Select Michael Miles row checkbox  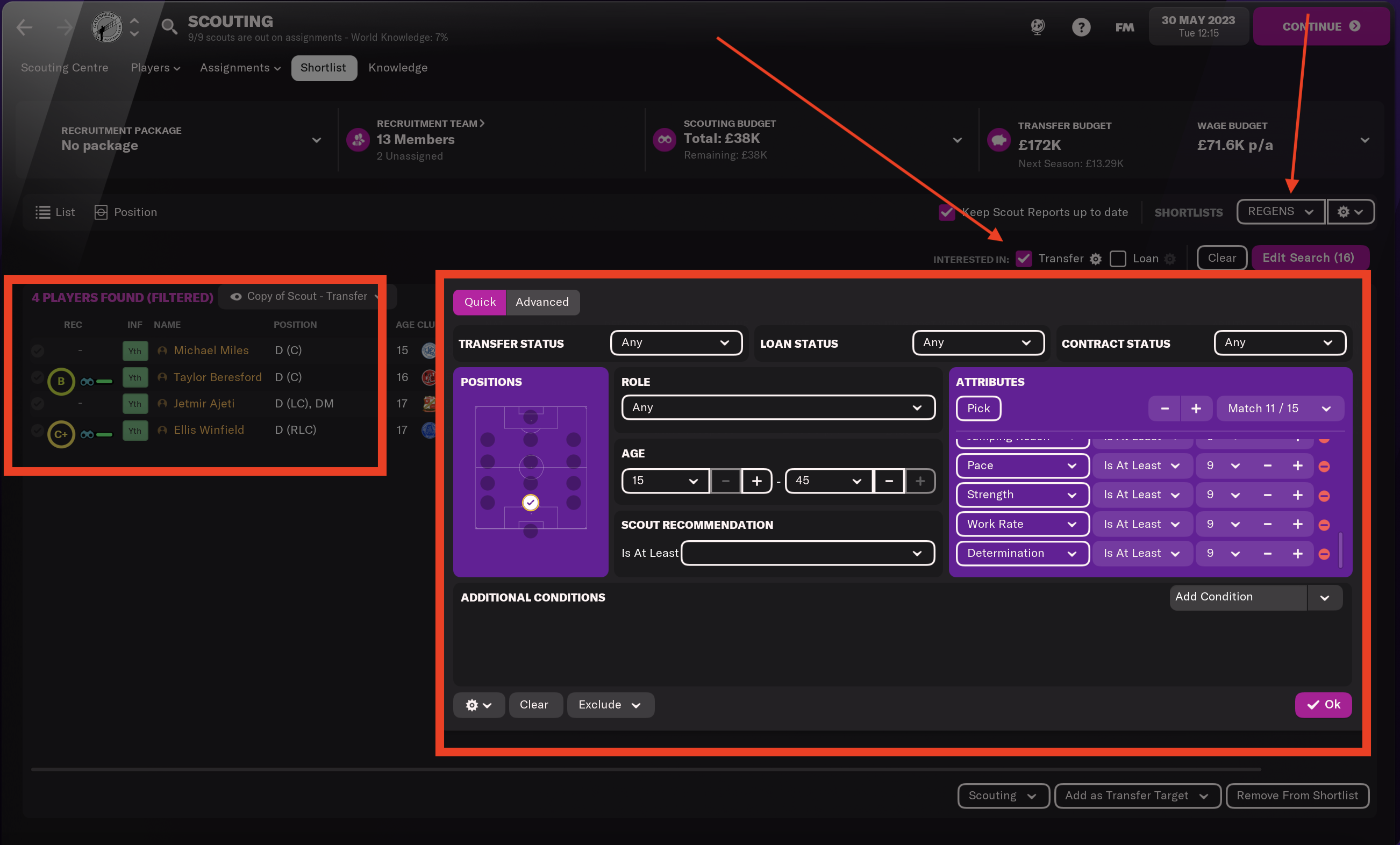coord(38,350)
